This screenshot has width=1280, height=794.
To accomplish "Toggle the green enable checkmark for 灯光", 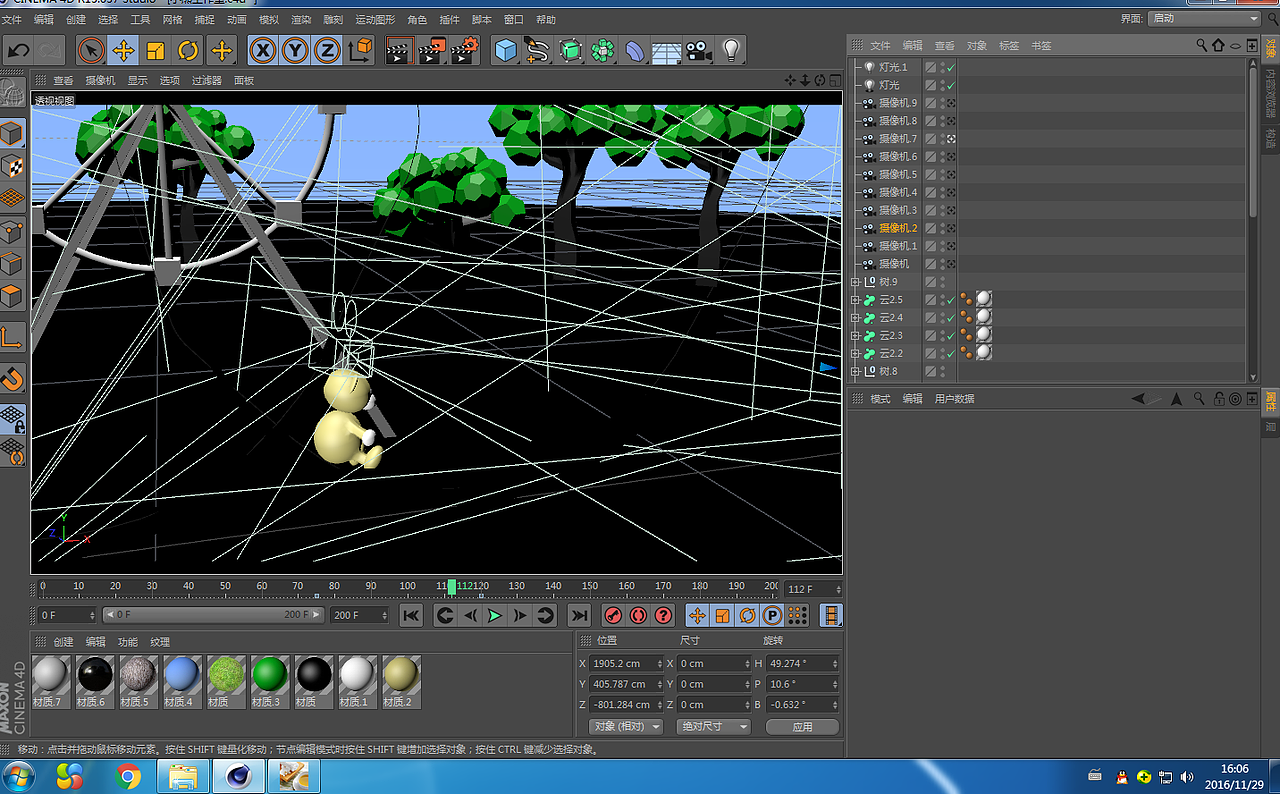I will coord(951,86).
